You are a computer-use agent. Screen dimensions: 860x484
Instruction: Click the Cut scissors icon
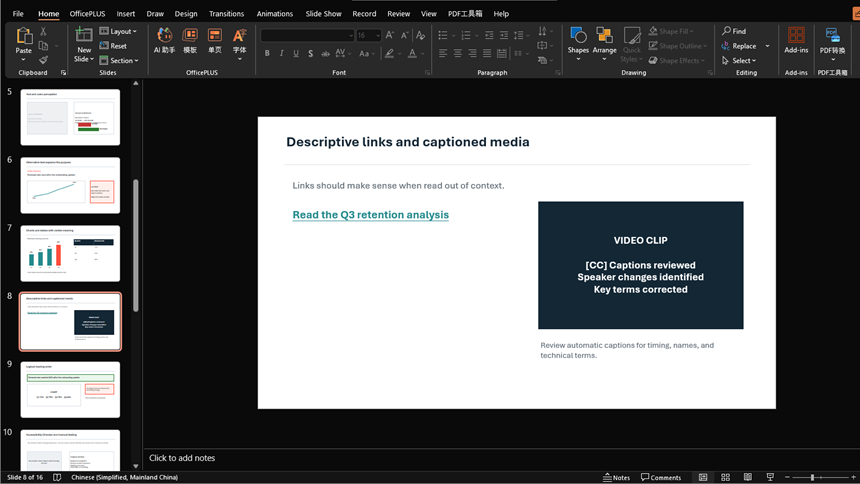click(x=43, y=31)
